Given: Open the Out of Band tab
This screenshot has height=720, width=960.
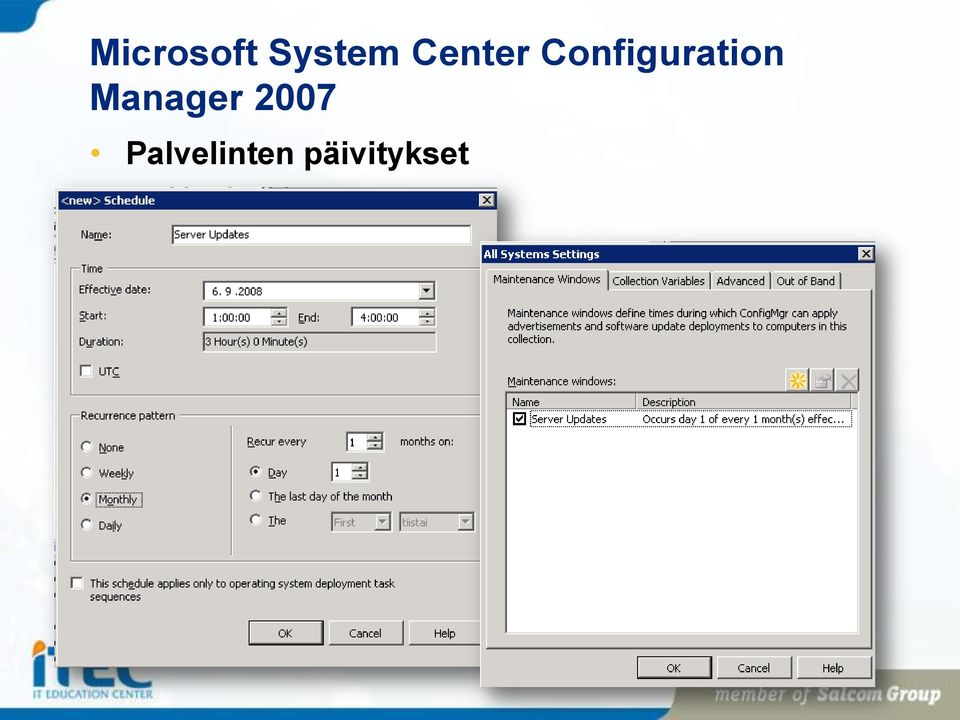Looking at the screenshot, I should [x=805, y=281].
